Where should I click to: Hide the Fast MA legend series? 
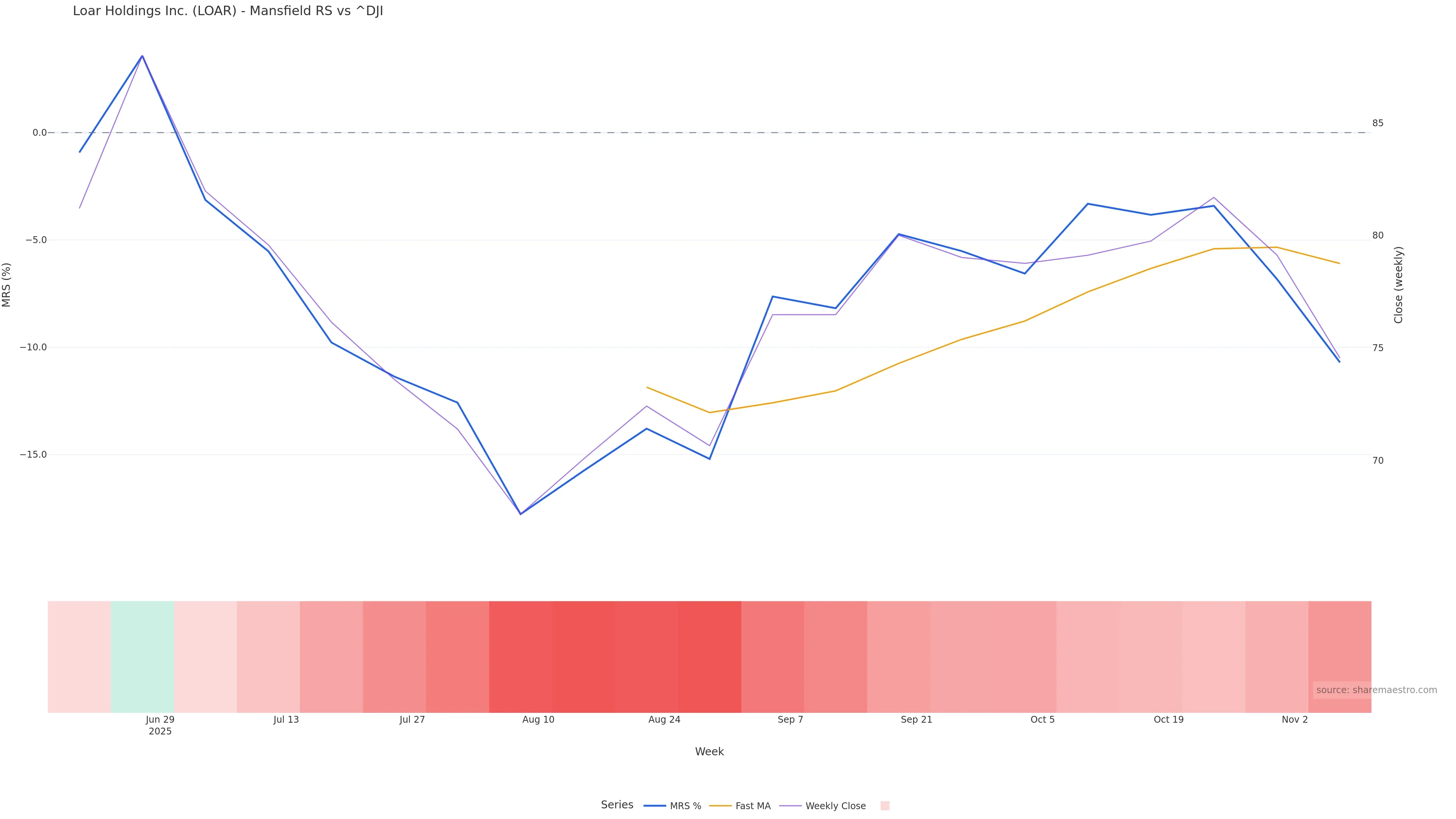tap(752, 806)
